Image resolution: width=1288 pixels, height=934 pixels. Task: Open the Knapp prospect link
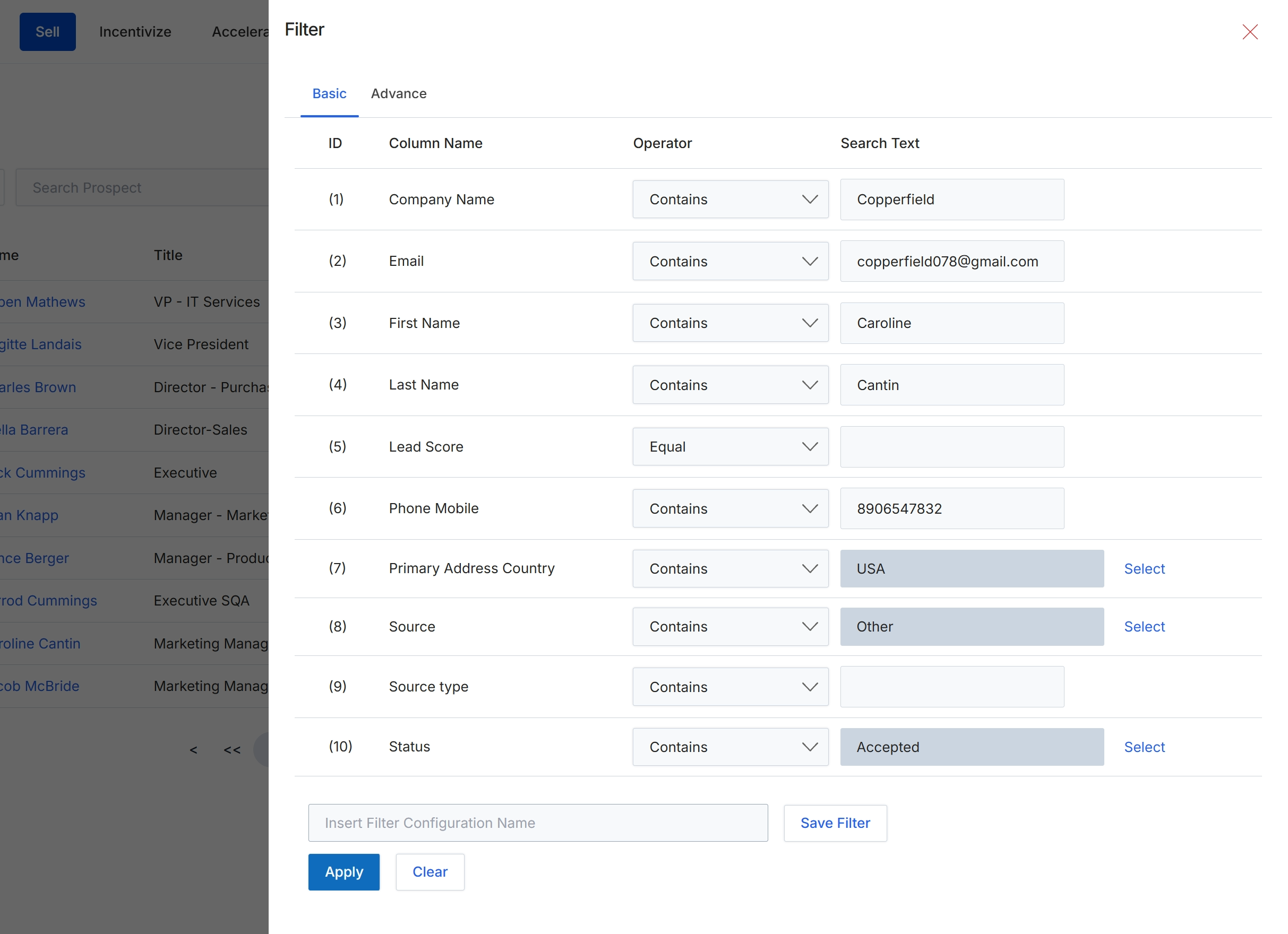(x=30, y=515)
